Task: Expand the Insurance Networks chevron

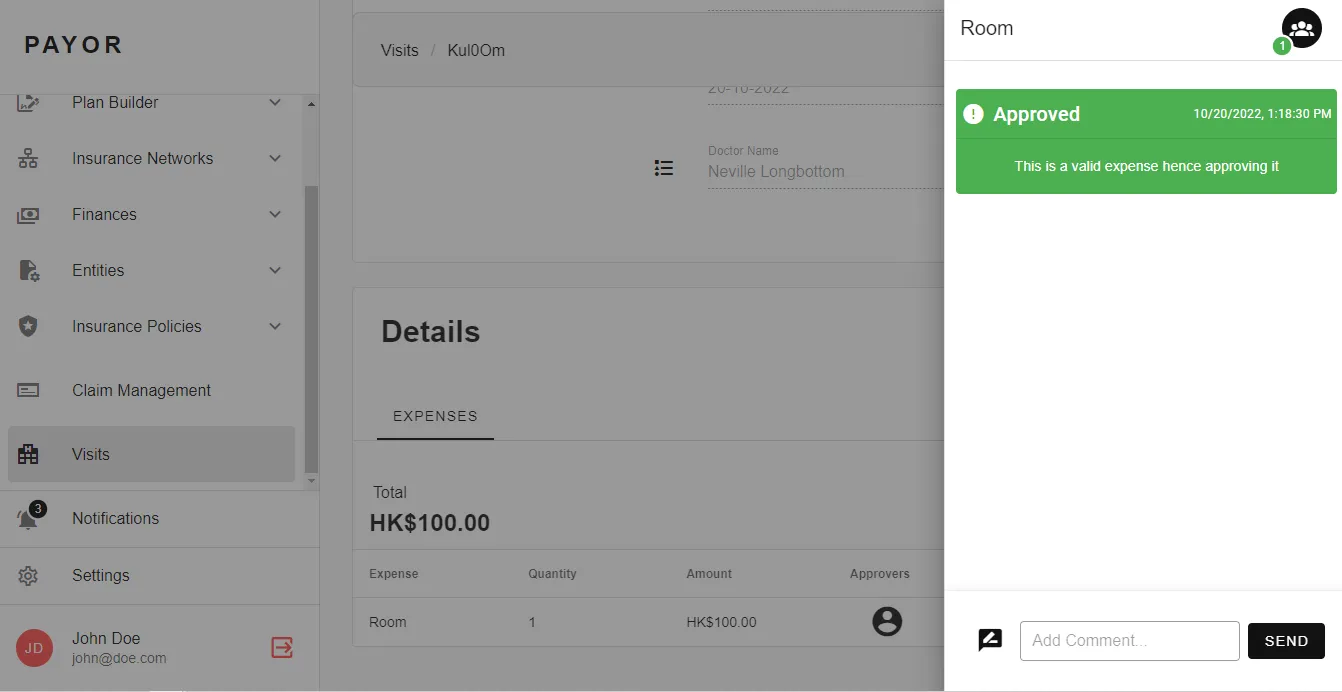Action: (275, 158)
